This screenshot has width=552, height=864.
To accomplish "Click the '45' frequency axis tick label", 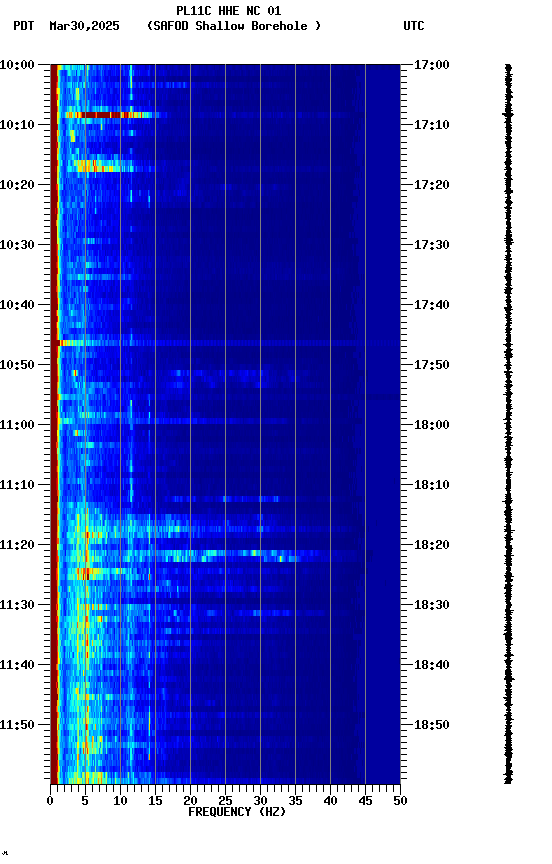I will (x=365, y=801).
